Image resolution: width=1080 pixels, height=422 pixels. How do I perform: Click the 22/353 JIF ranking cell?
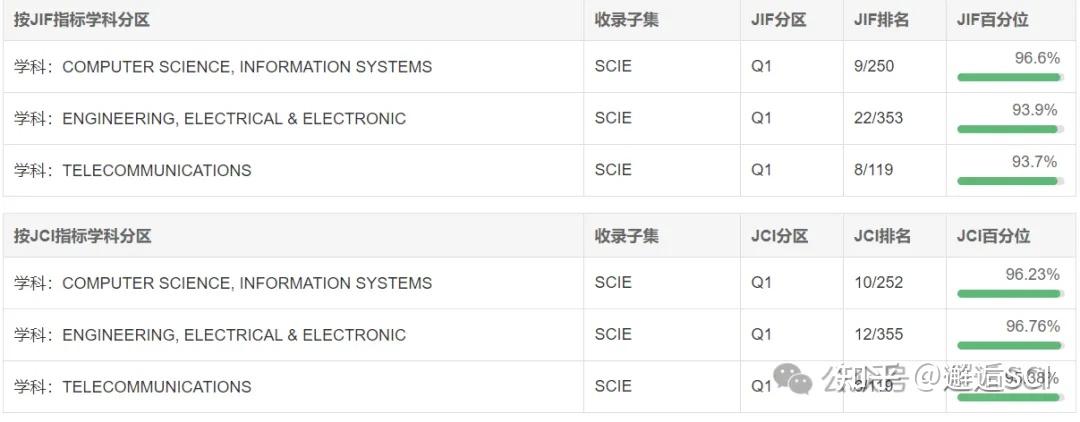tap(878, 118)
